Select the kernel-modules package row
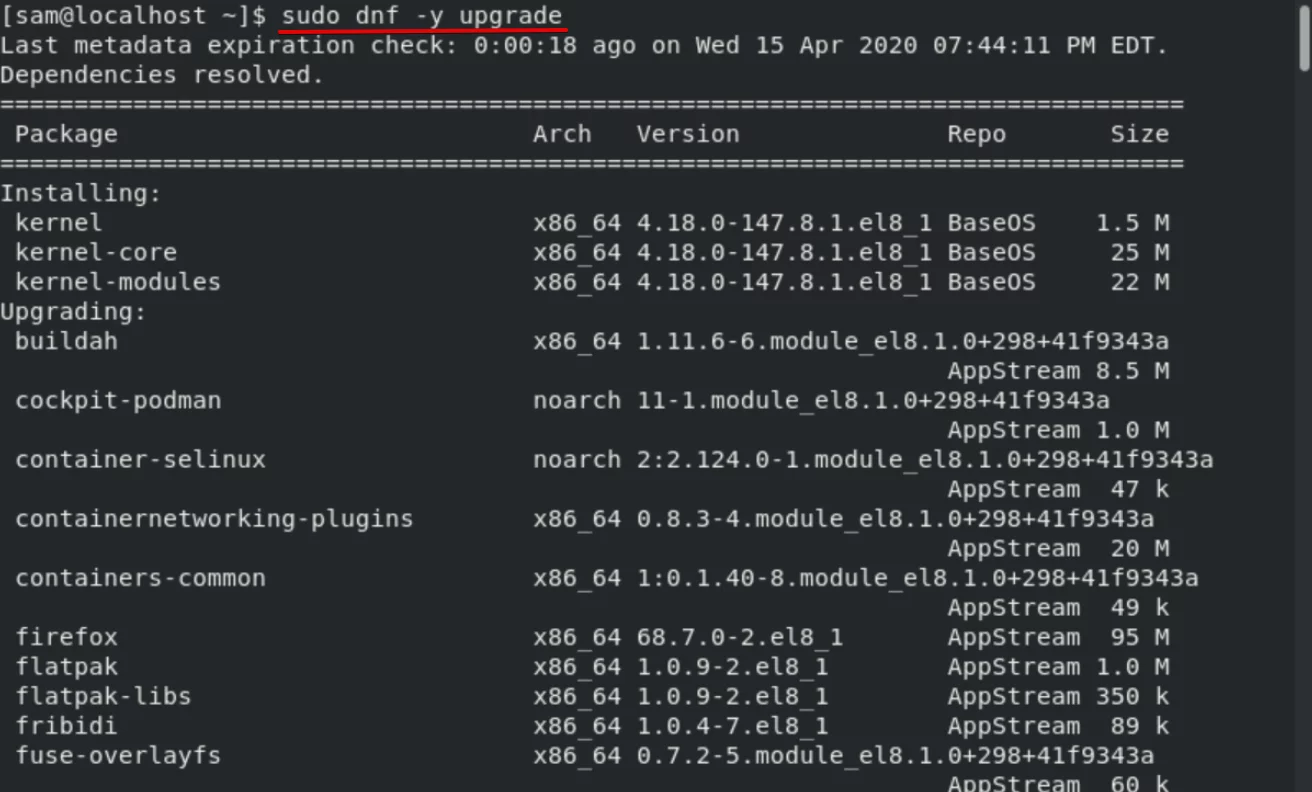This screenshot has height=792, width=1312. (592, 282)
